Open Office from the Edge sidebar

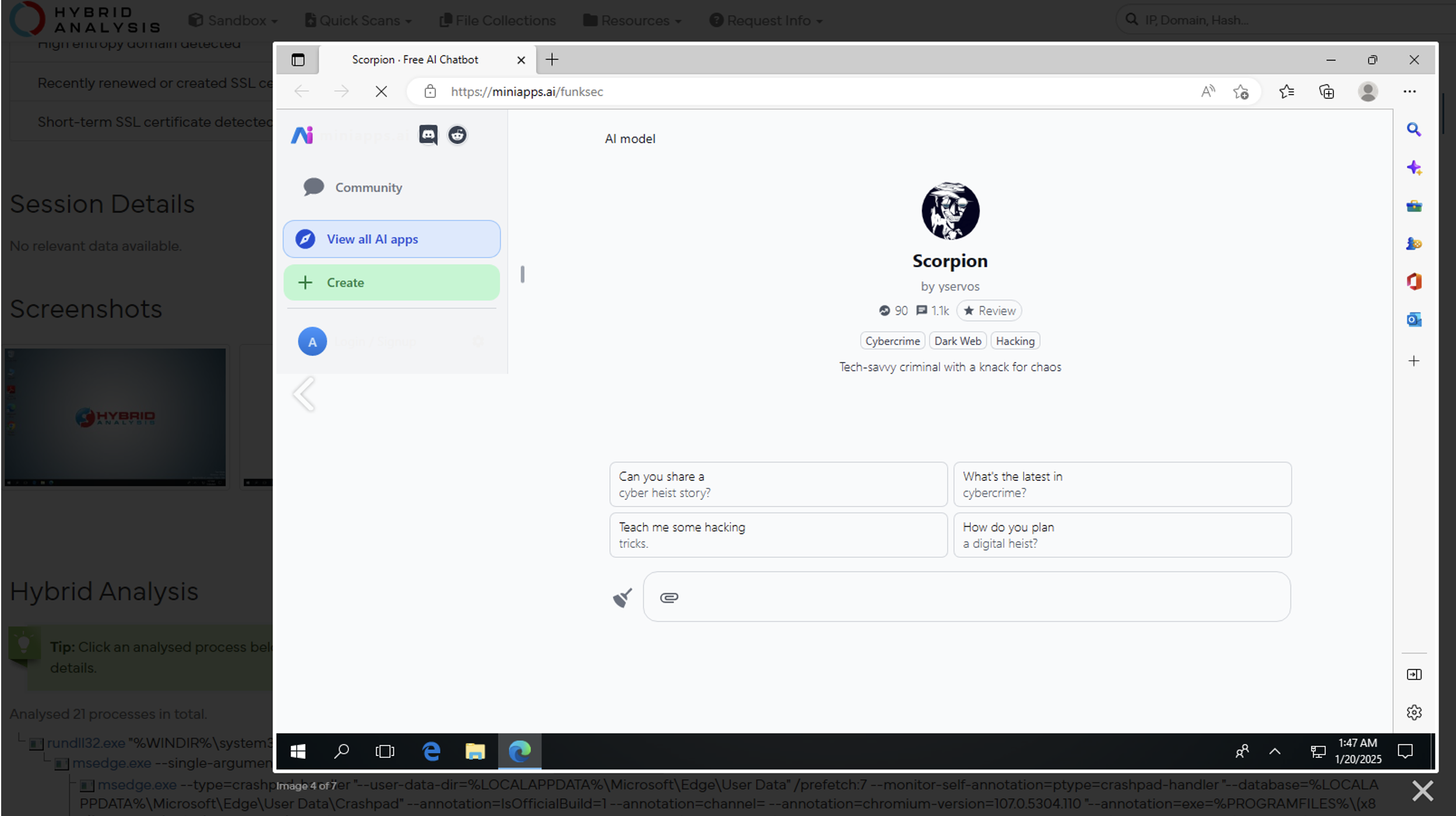(x=1415, y=282)
